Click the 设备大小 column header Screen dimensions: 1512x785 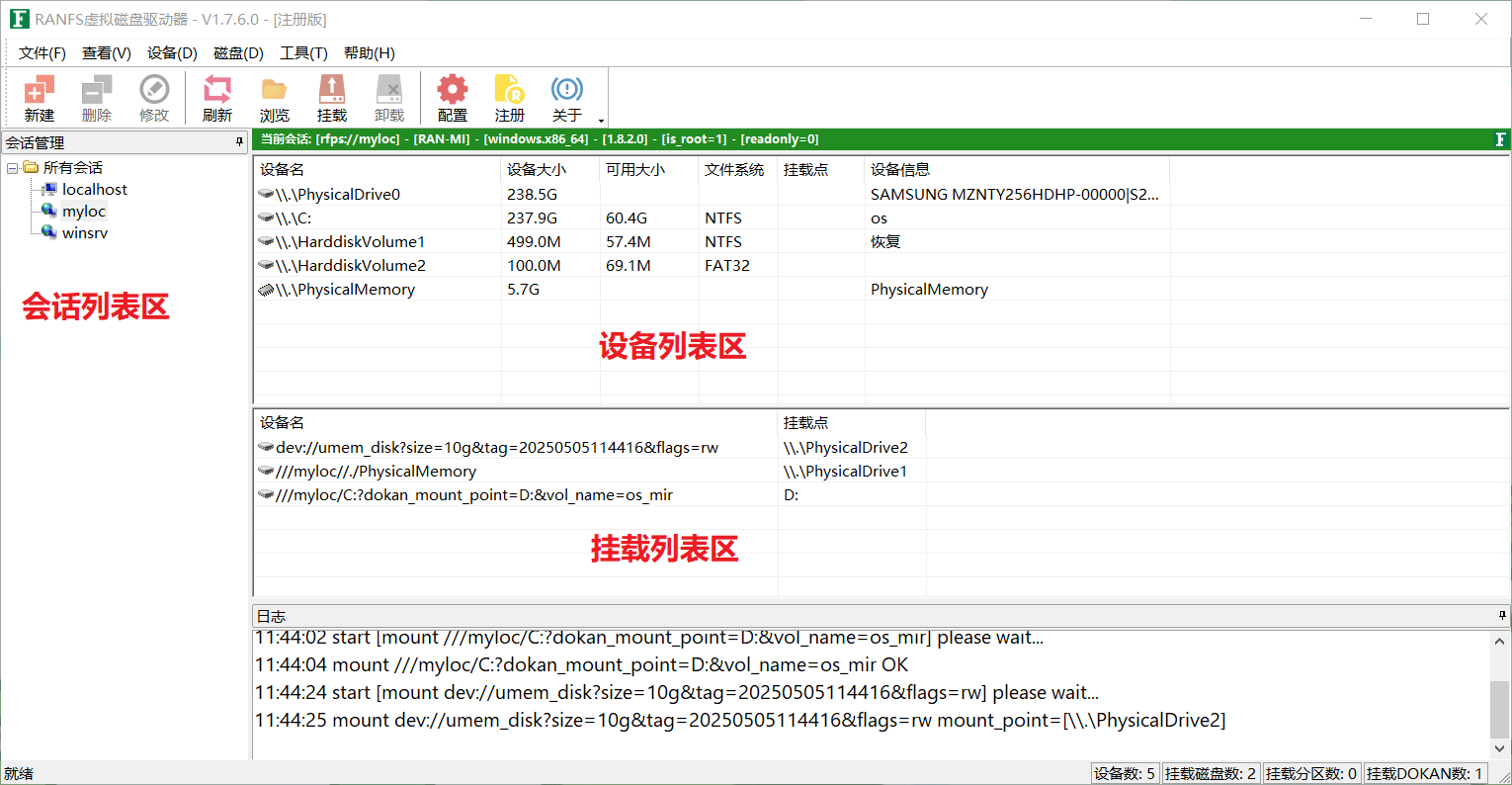(x=536, y=170)
